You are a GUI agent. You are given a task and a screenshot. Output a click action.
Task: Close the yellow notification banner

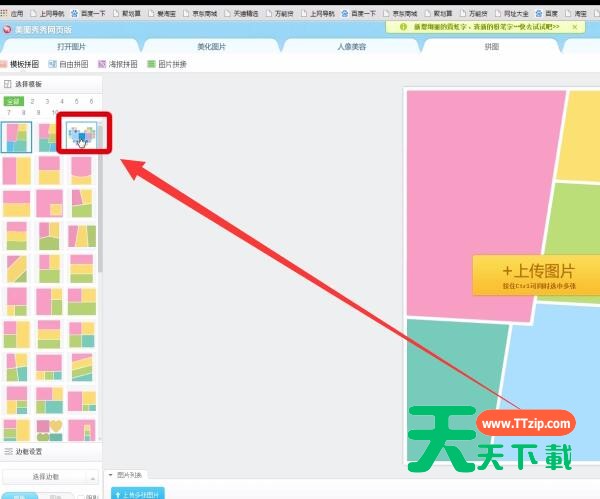(575, 27)
